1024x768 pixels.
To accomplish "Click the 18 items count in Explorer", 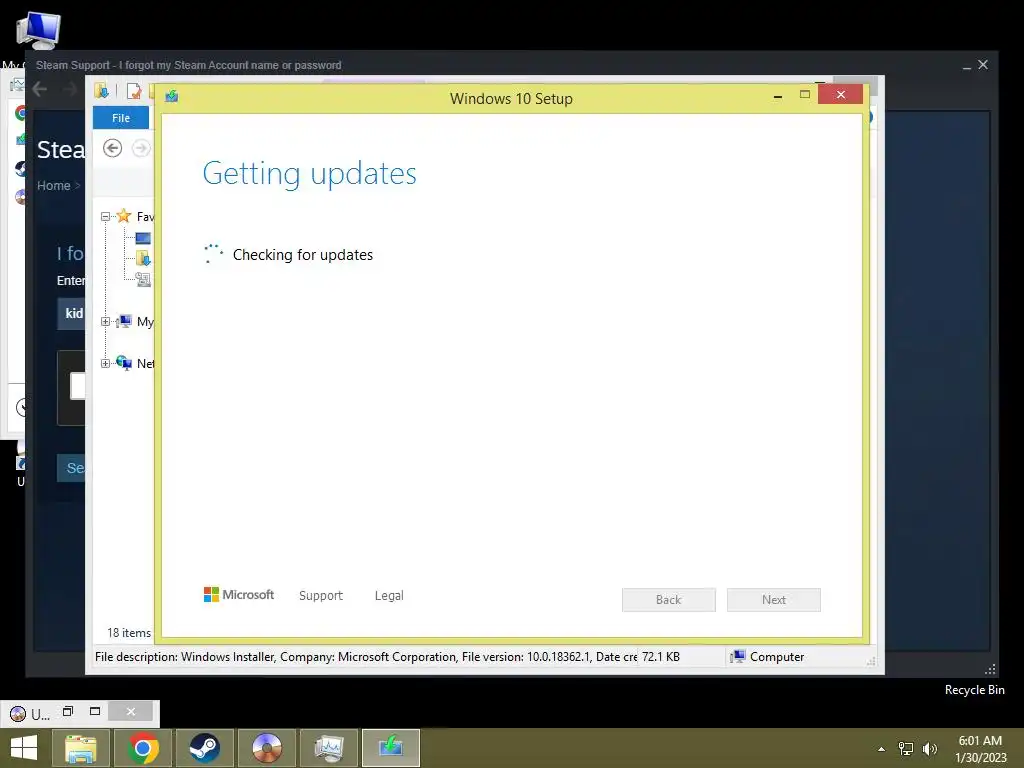I will pos(129,633).
